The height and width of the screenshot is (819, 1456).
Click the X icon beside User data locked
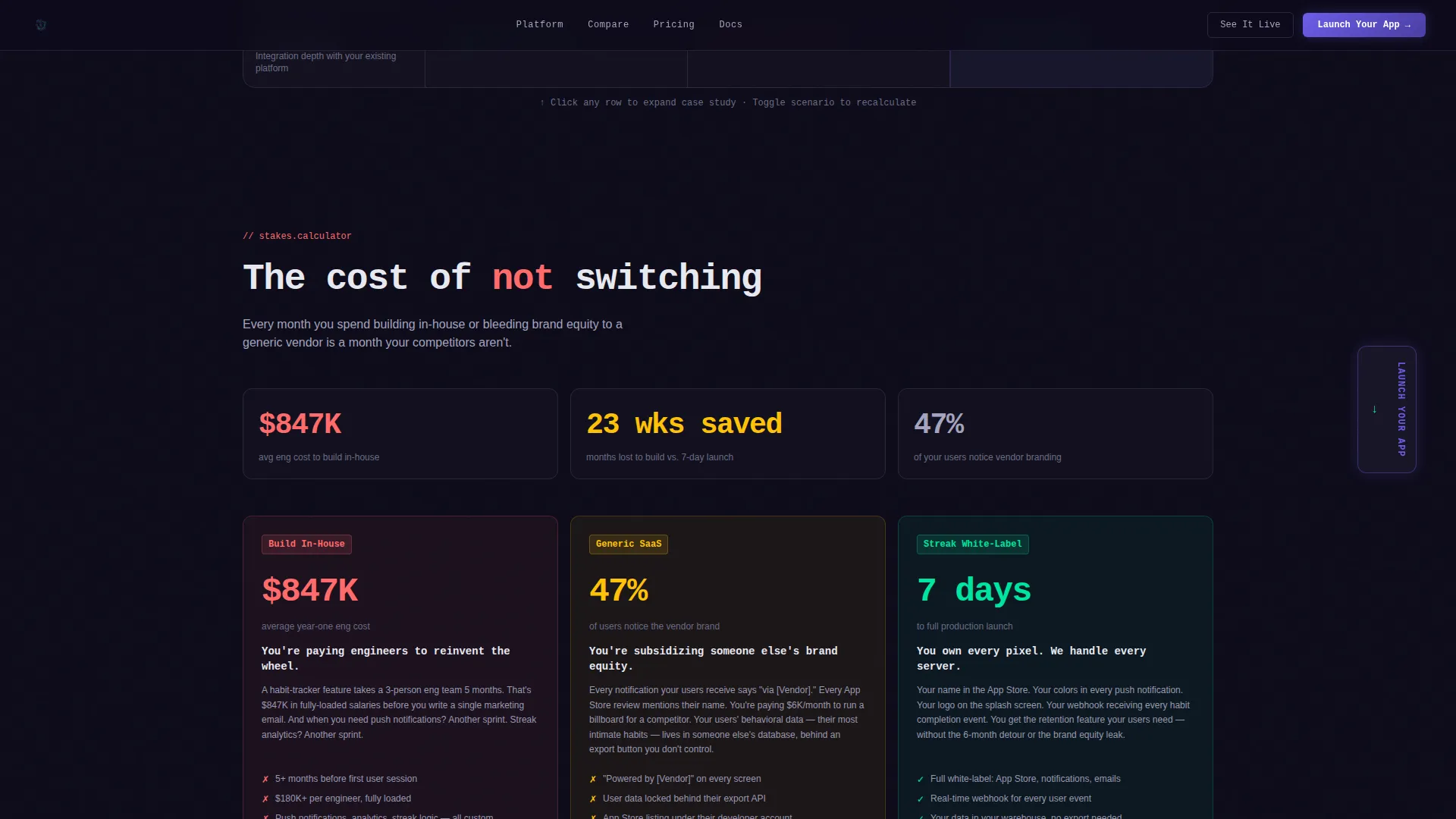[x=593, y=799]
